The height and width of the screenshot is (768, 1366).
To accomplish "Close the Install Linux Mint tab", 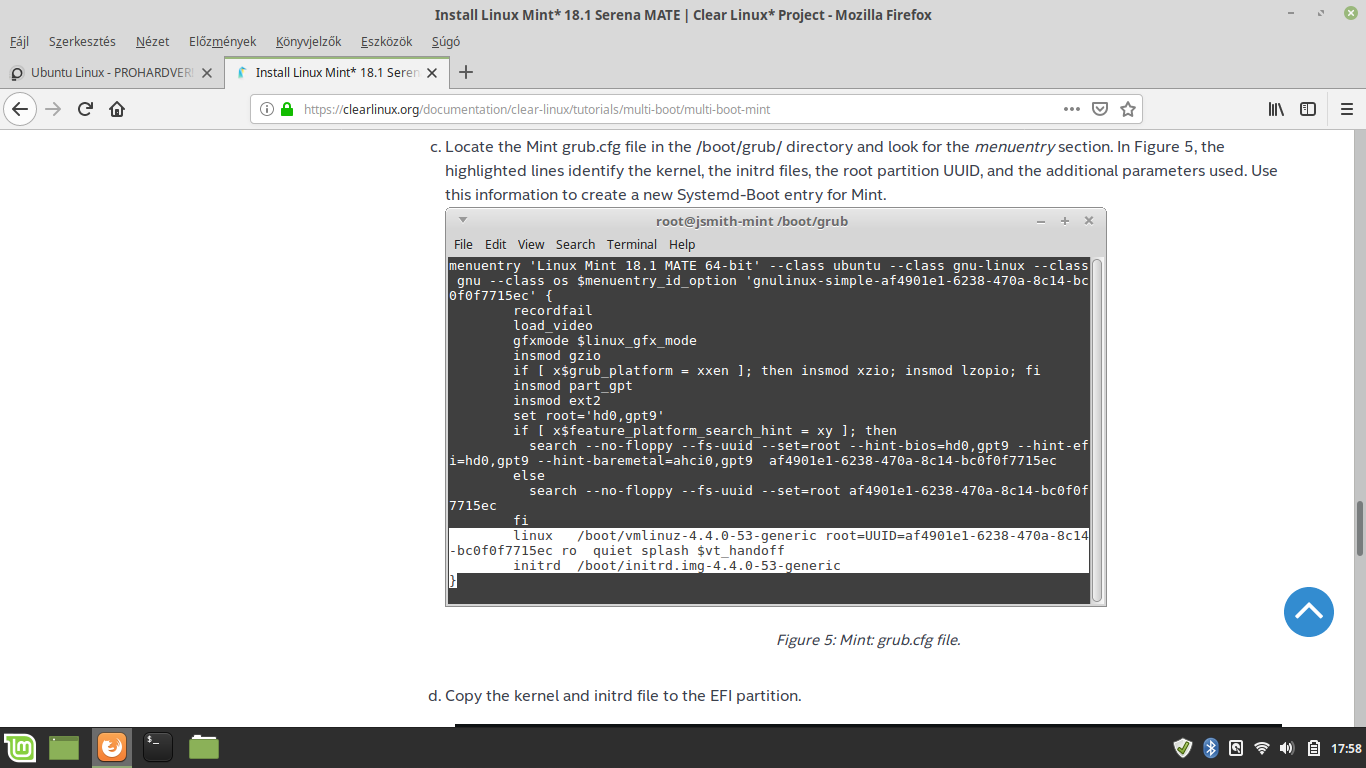I will 432,73.
